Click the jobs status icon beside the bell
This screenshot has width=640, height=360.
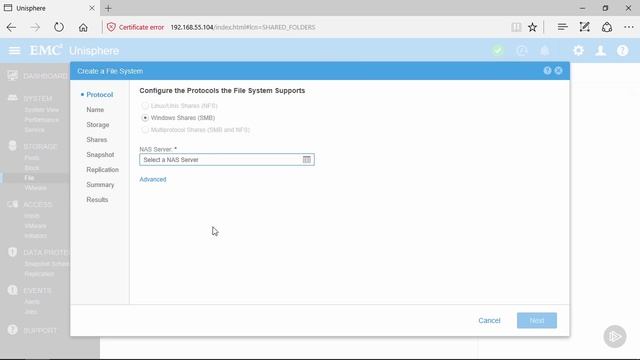(x=522, y=51)
